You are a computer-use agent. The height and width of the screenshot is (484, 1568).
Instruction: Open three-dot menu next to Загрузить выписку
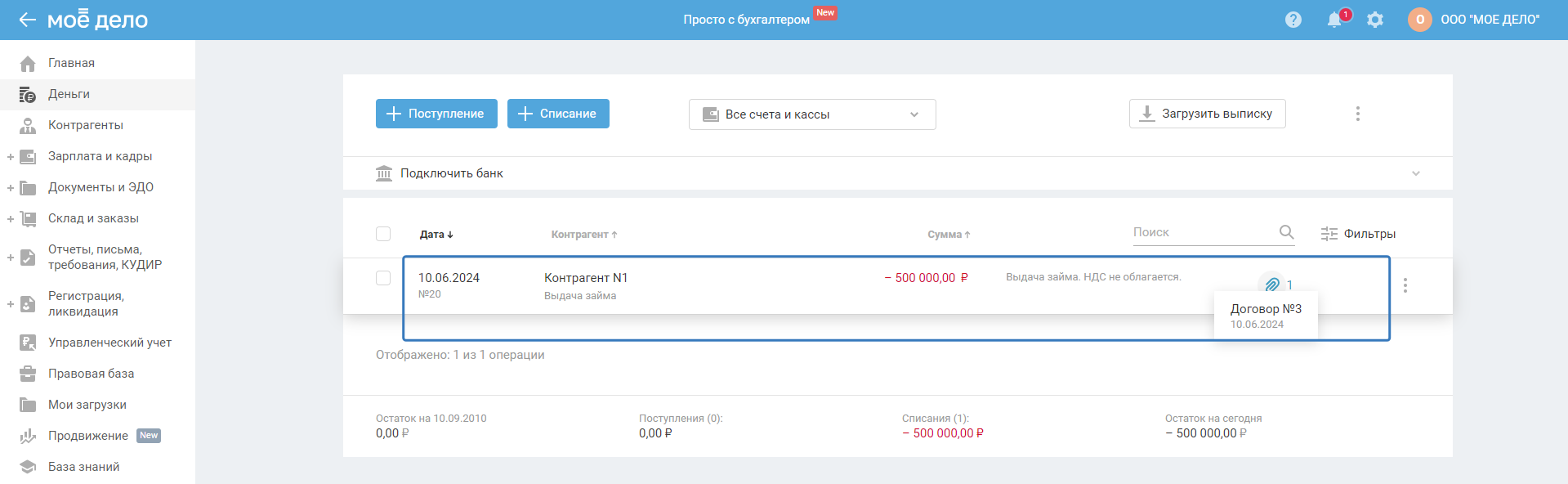[x=1357, y=114]
